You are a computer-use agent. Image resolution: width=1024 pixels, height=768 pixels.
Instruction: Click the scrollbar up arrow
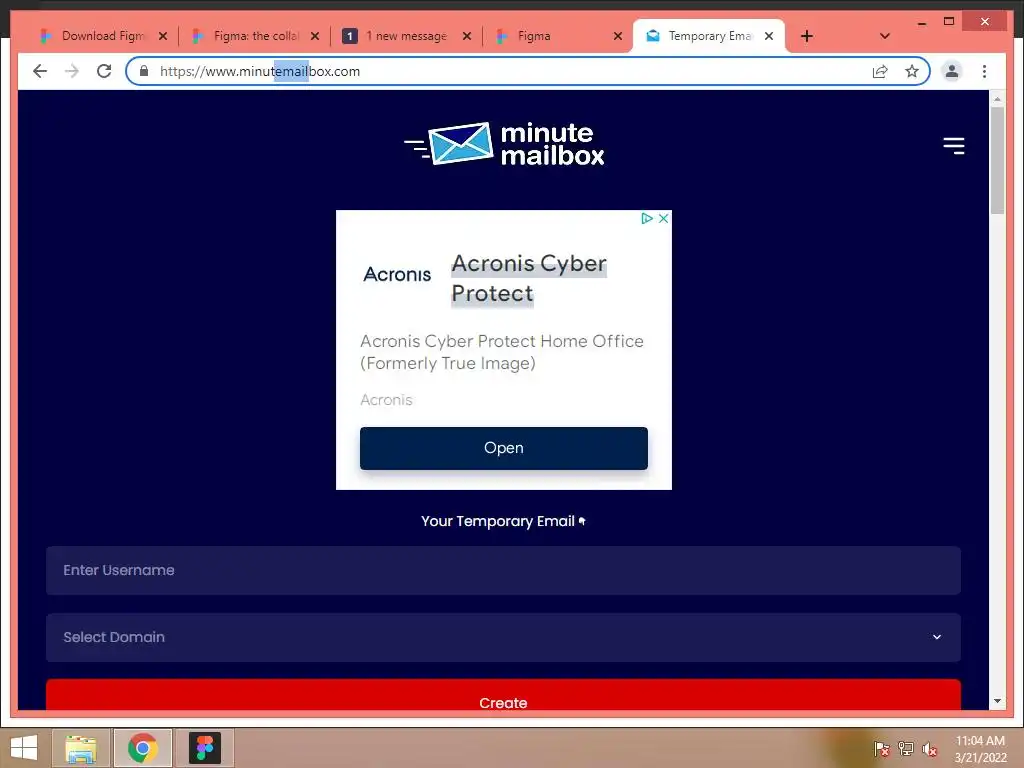[997, 99]
